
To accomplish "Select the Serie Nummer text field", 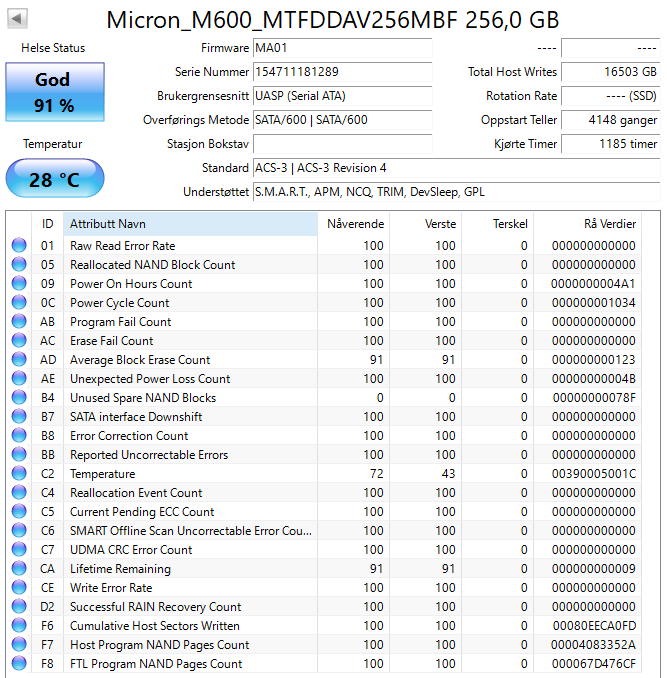I will [x=342, y=72].
